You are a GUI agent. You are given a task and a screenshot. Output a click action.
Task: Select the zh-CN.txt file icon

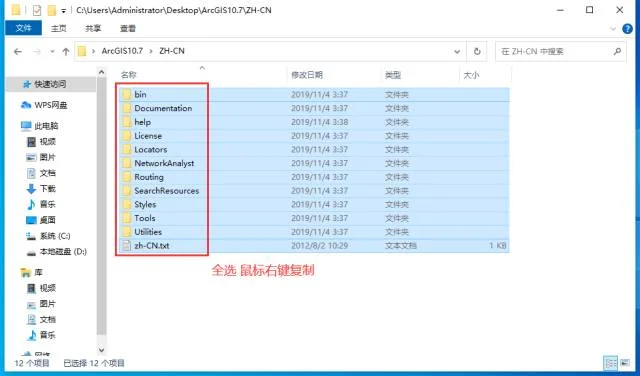pyautogui.click(x=127, y=245)
